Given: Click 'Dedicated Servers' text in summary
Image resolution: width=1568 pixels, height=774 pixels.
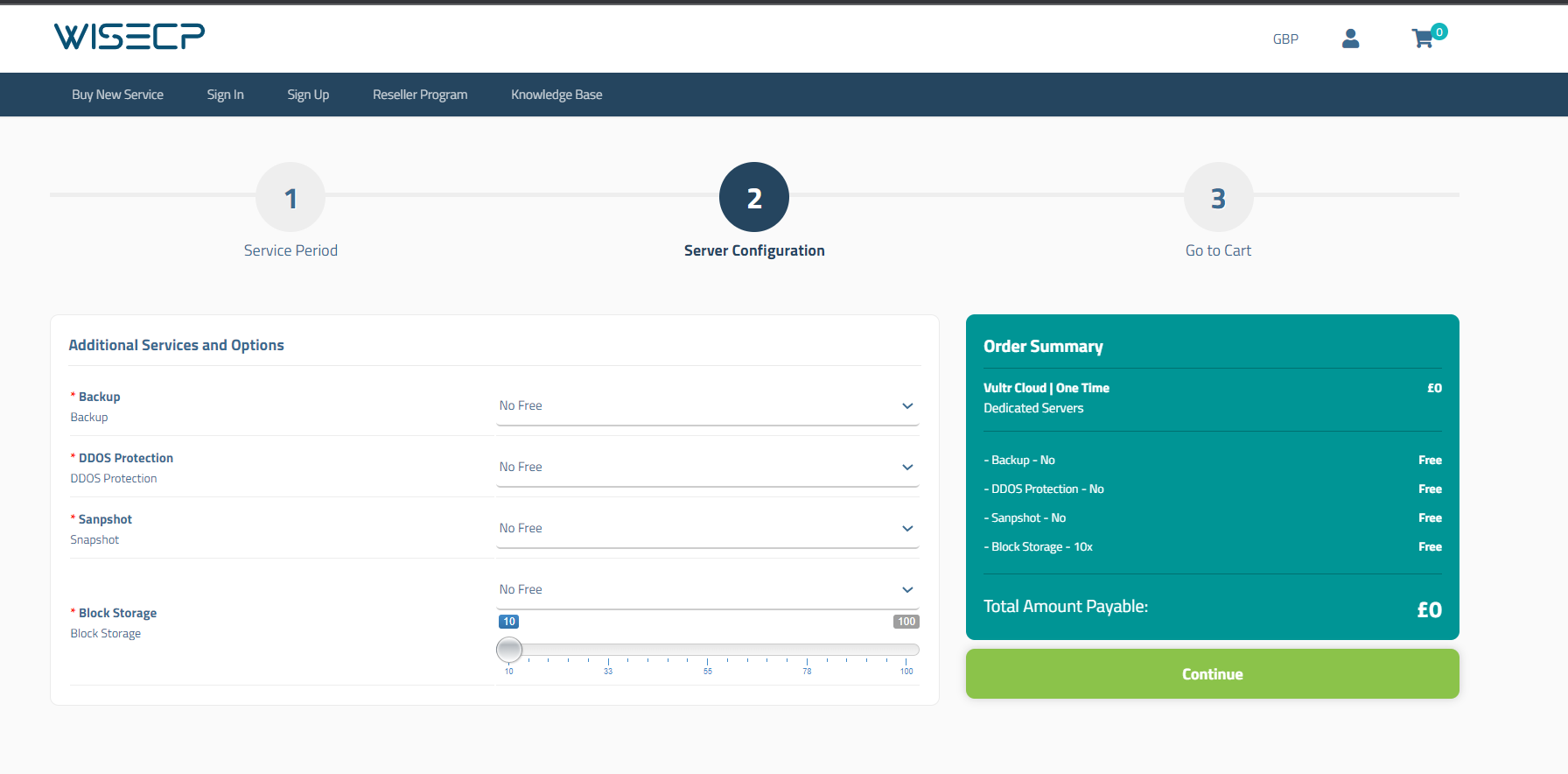Looking at the screenshot, I should [1033, 408].
